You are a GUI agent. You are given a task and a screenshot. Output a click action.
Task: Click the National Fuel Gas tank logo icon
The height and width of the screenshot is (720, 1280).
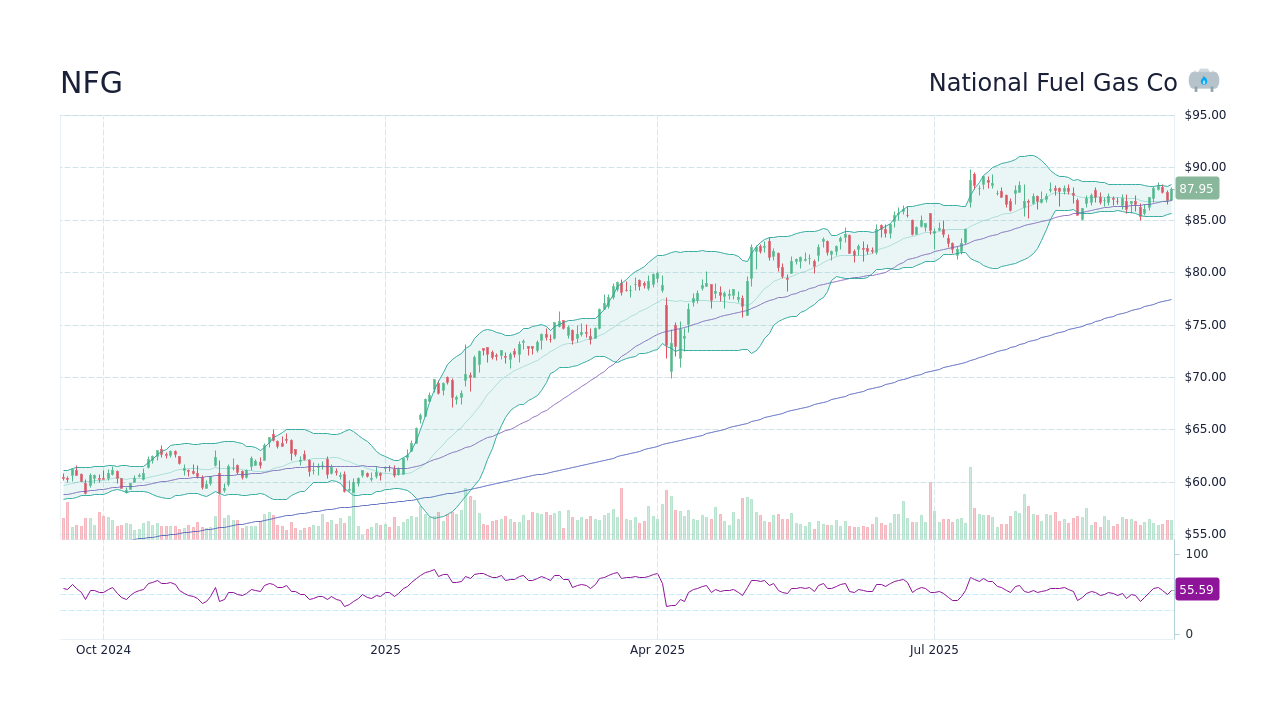pos(1205,80)
